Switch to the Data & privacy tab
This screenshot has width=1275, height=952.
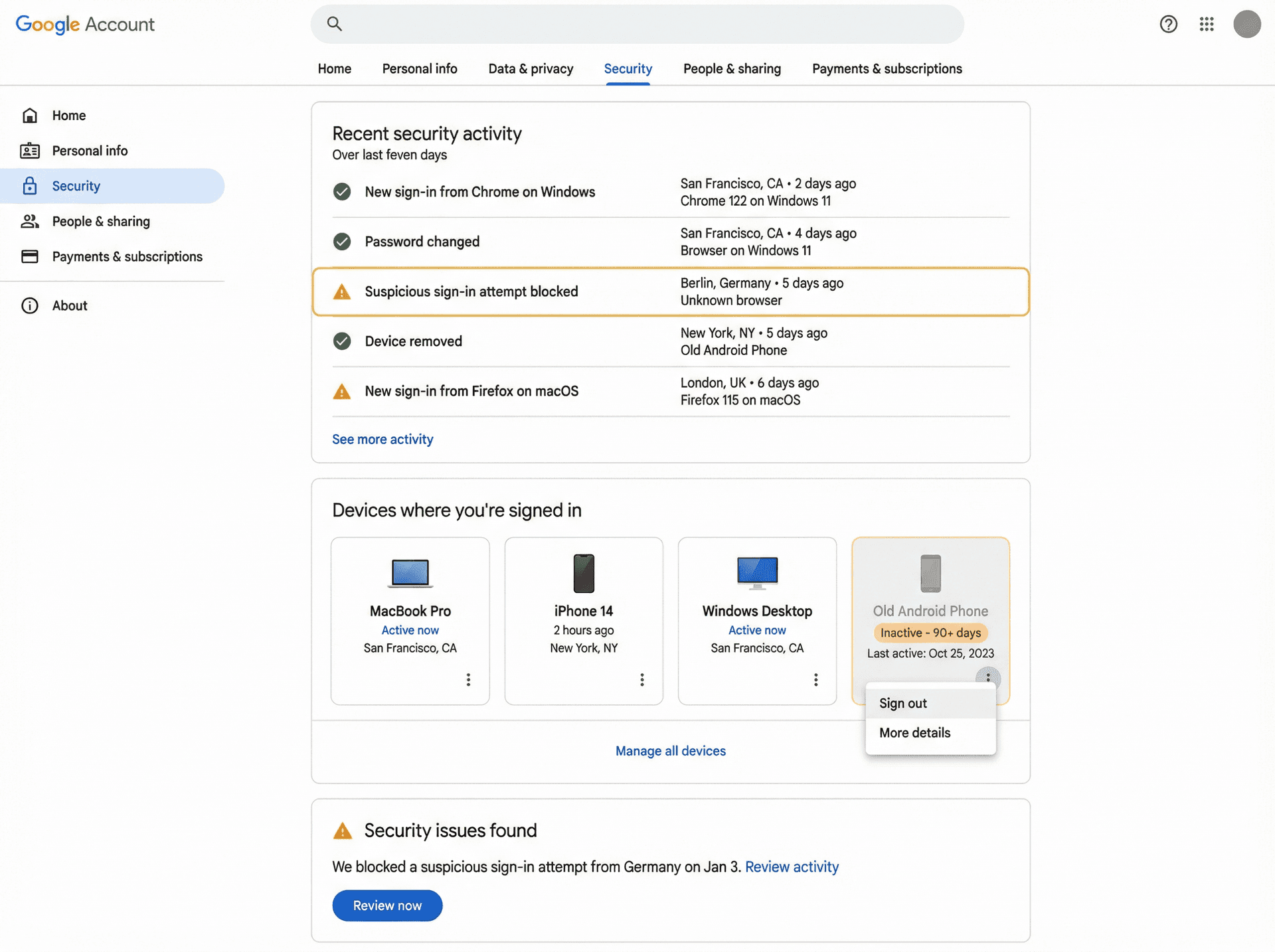coord(531,68)
